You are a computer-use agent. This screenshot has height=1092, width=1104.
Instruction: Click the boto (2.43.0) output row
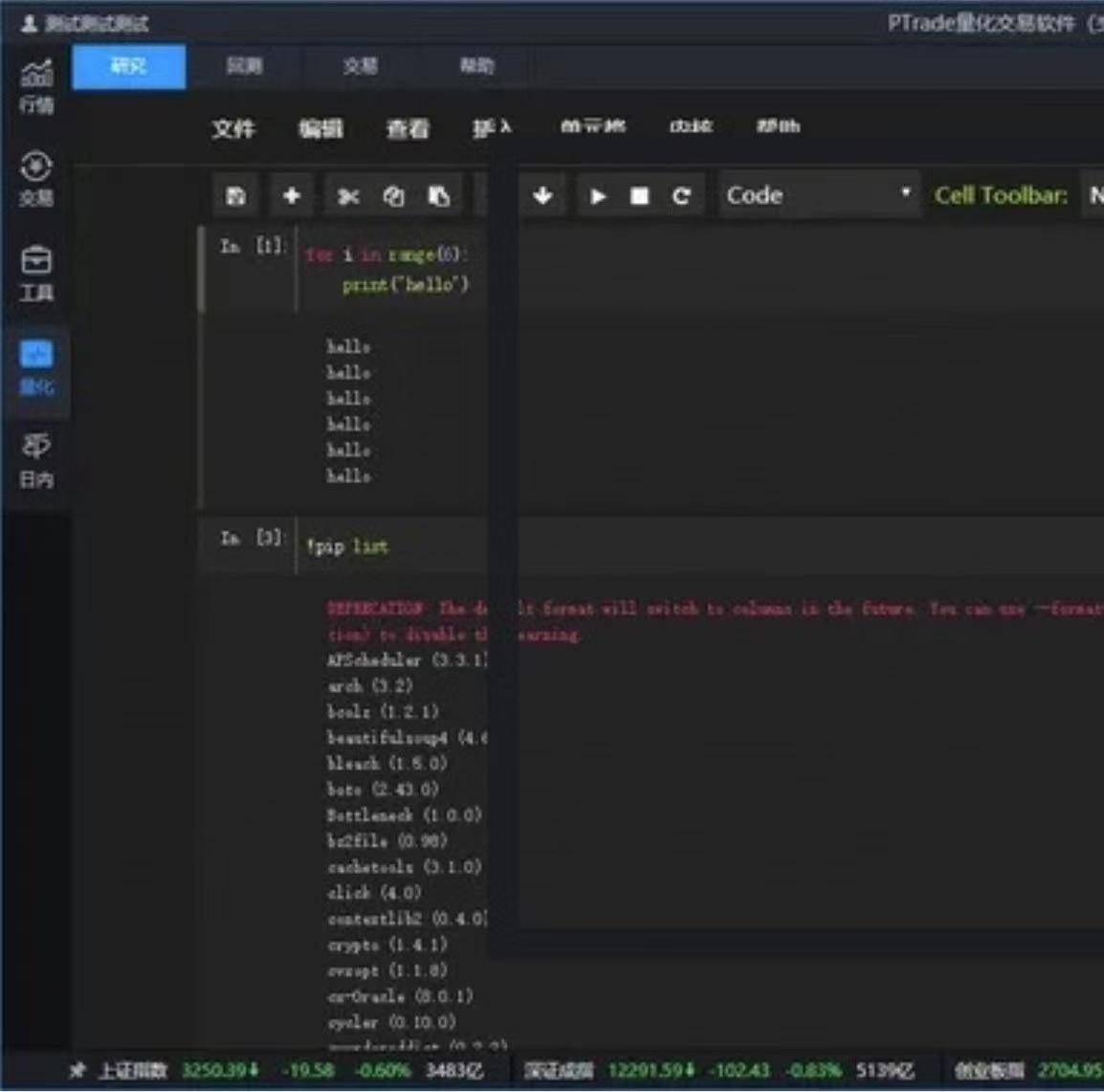[x=383, y=790]
